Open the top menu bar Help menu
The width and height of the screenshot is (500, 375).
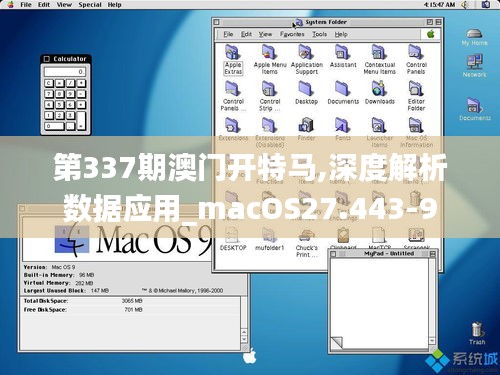114,5
